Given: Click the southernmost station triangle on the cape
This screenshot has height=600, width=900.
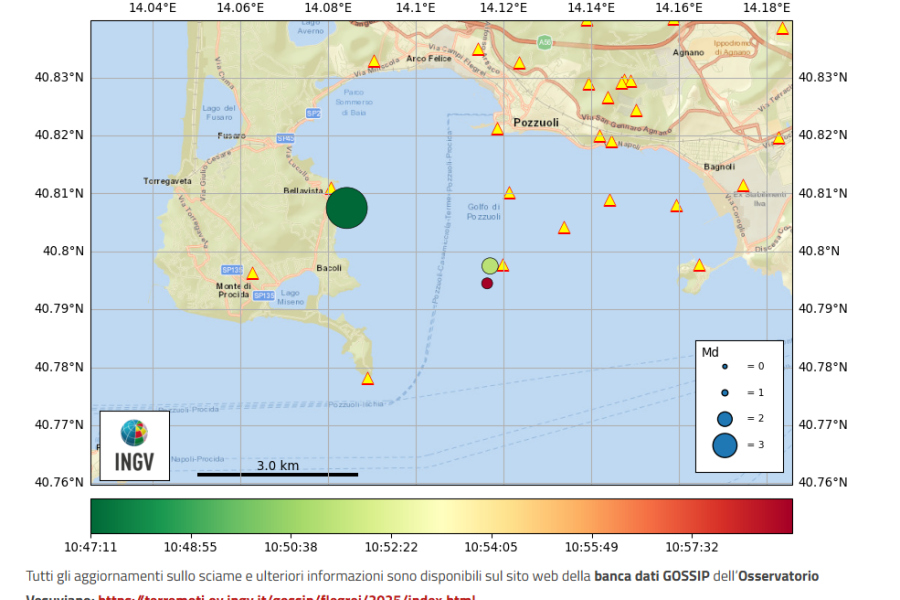Looking at the screenshot, I should click(x=367, y=379).
